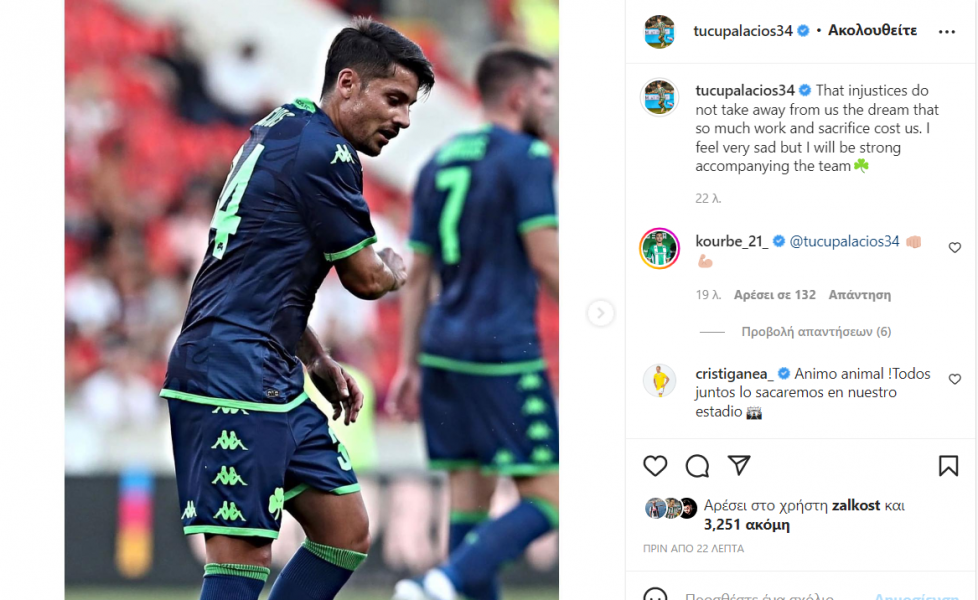Toggle Ακολουθείτε following status
Viewport: 978px width, 600px height.
[x=872, y=31]
